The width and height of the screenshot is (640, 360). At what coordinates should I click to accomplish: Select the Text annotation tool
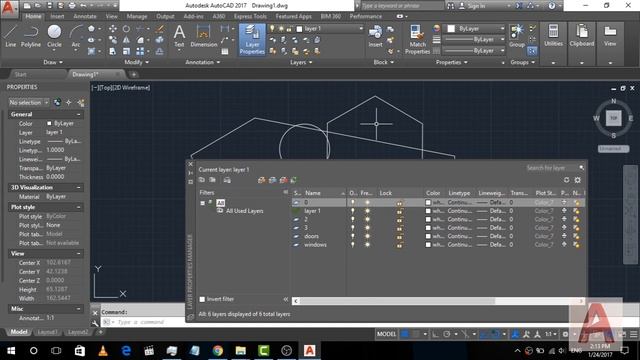pyautogui.click(x=179, y=36)
